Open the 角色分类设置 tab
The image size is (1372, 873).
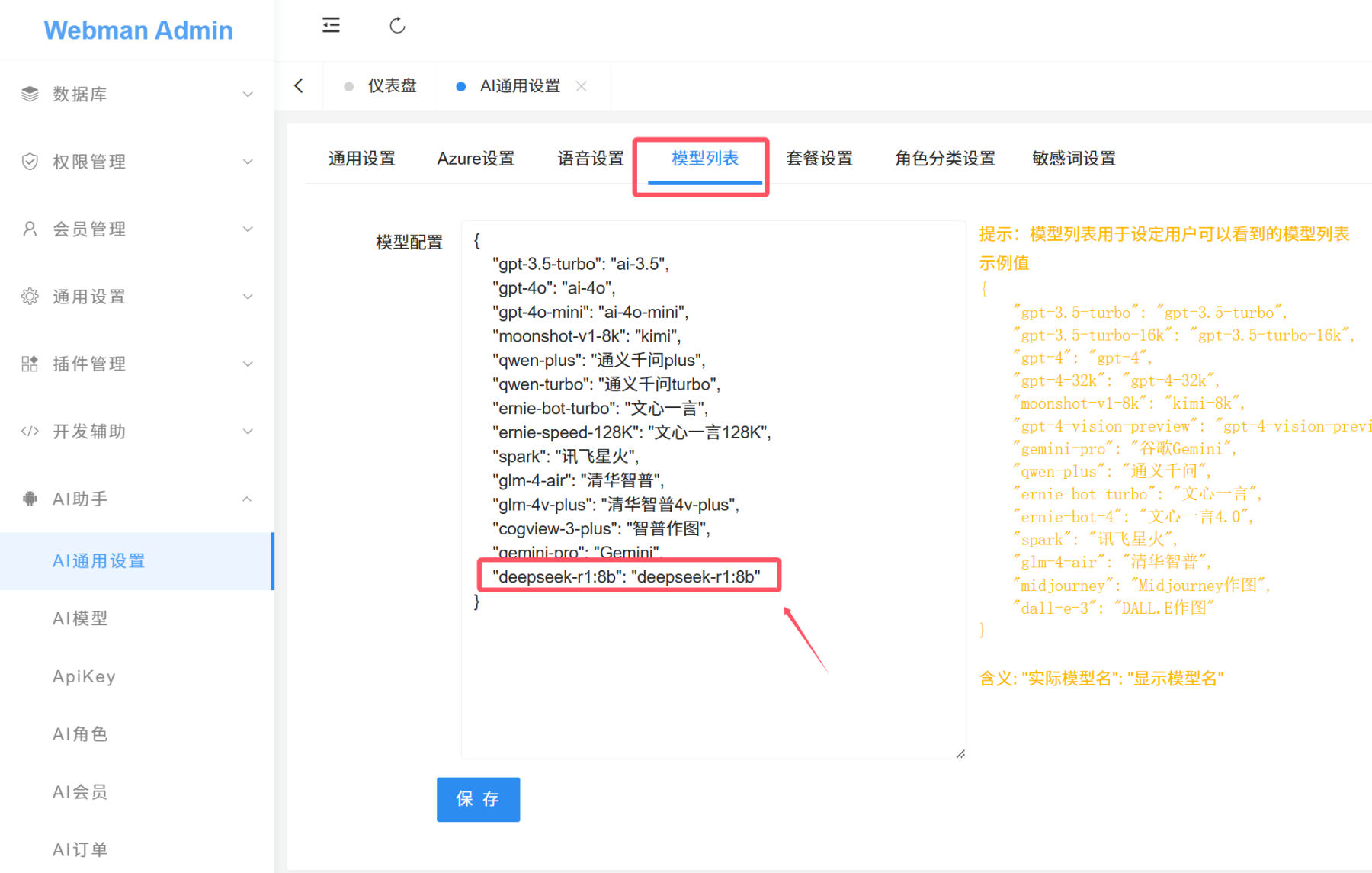[945, 159]
